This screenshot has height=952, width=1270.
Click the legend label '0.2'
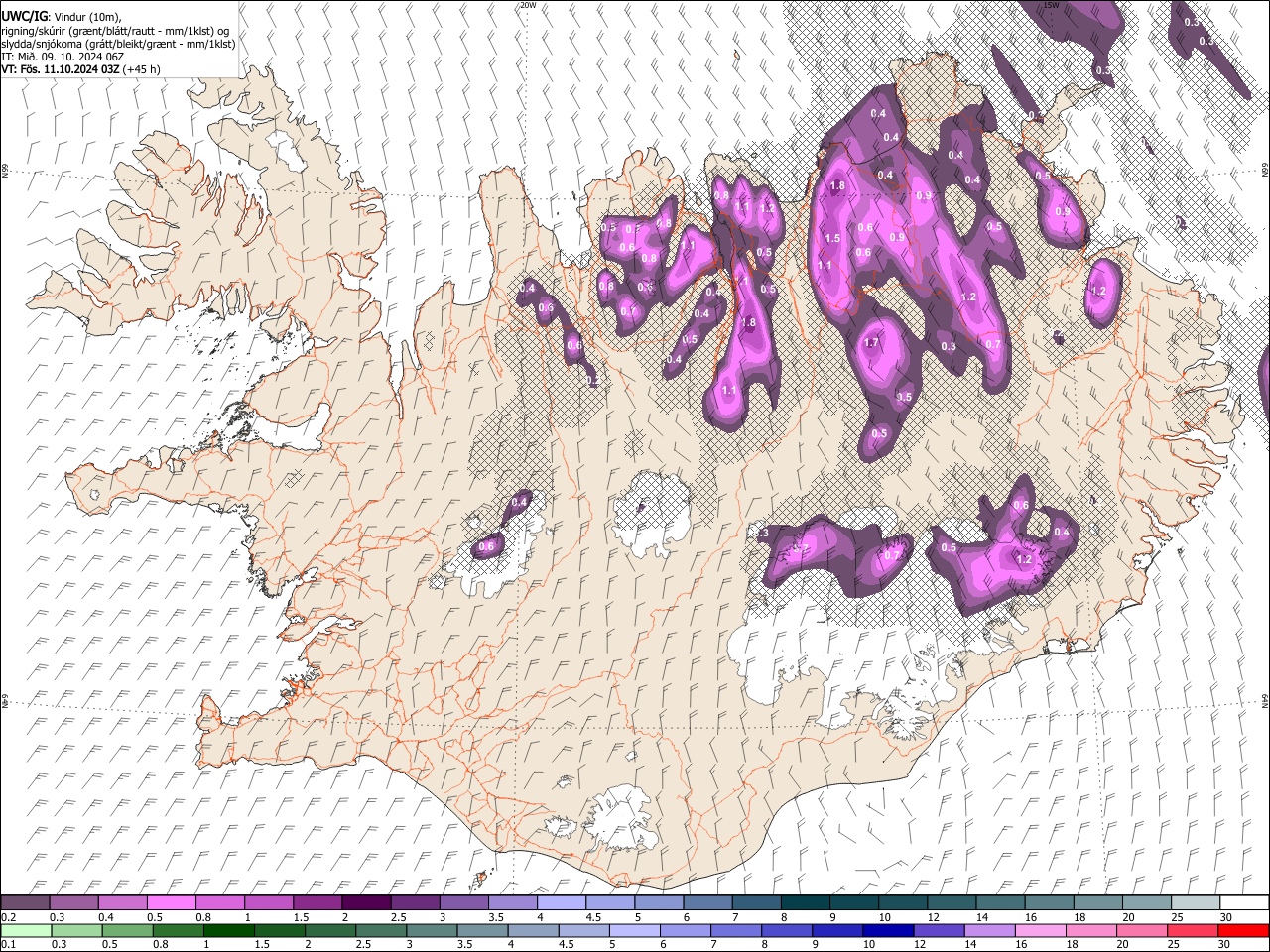coord(8,917)
